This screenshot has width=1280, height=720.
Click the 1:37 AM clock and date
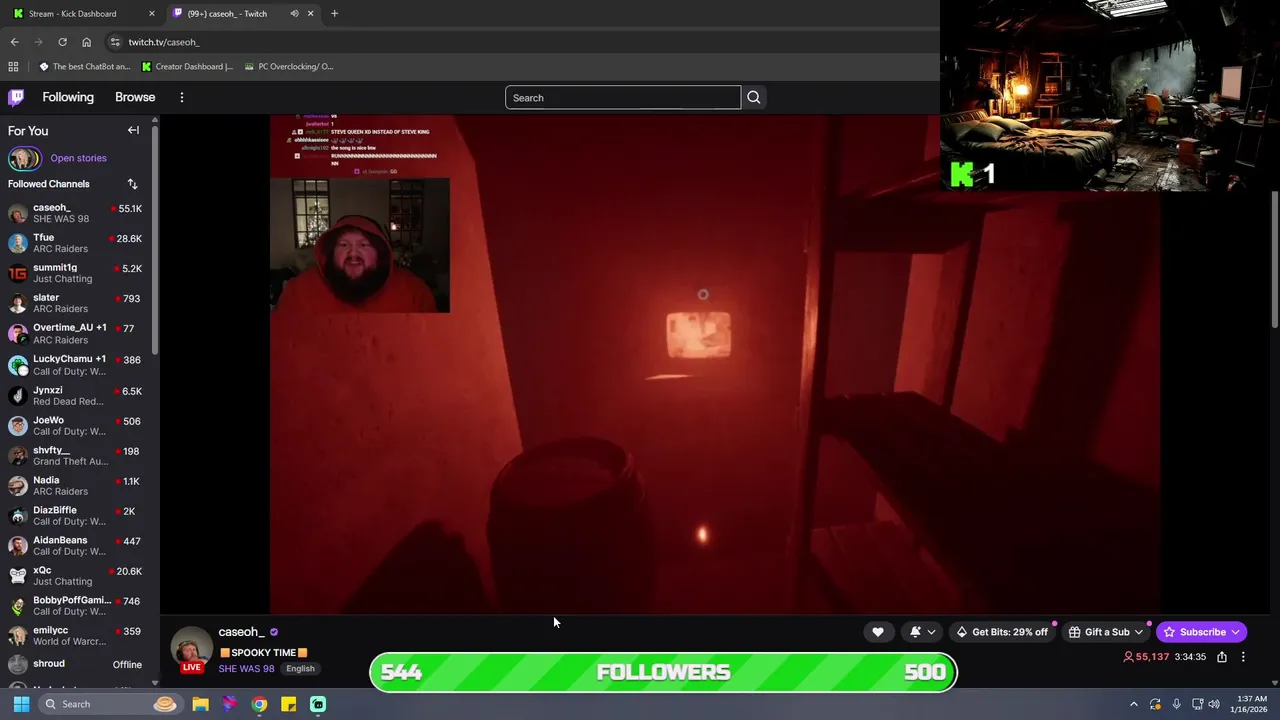point(1252,704)
